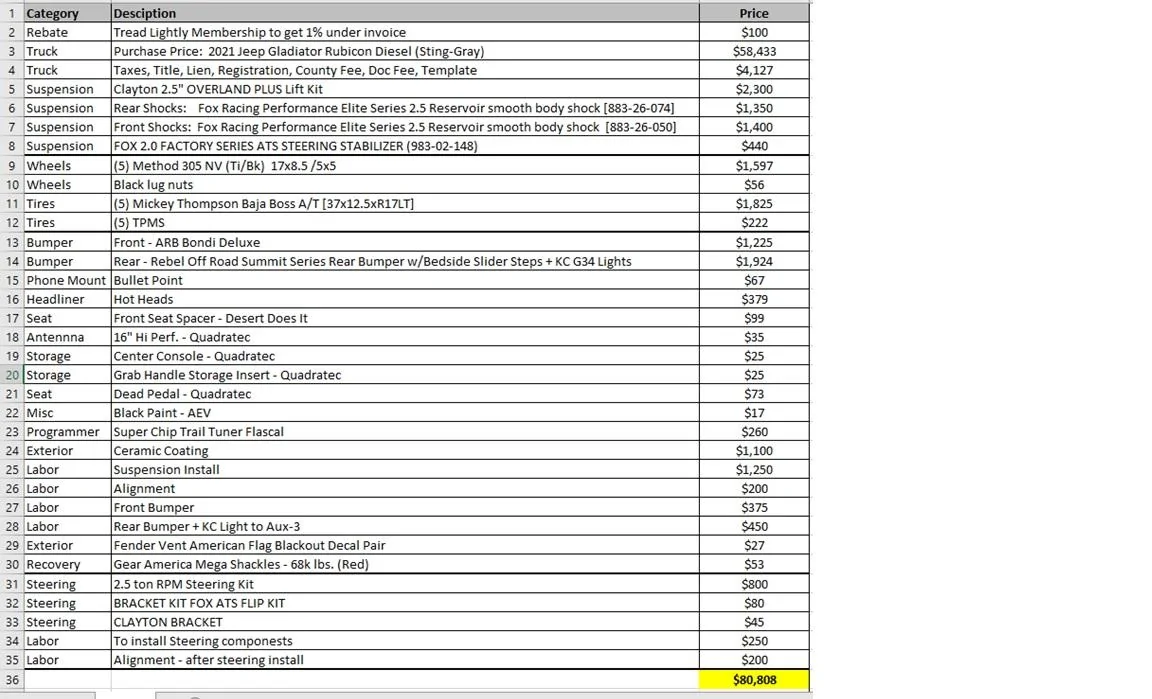Select row header number 20
The image size is (1152, 699).
pos(12,375)
